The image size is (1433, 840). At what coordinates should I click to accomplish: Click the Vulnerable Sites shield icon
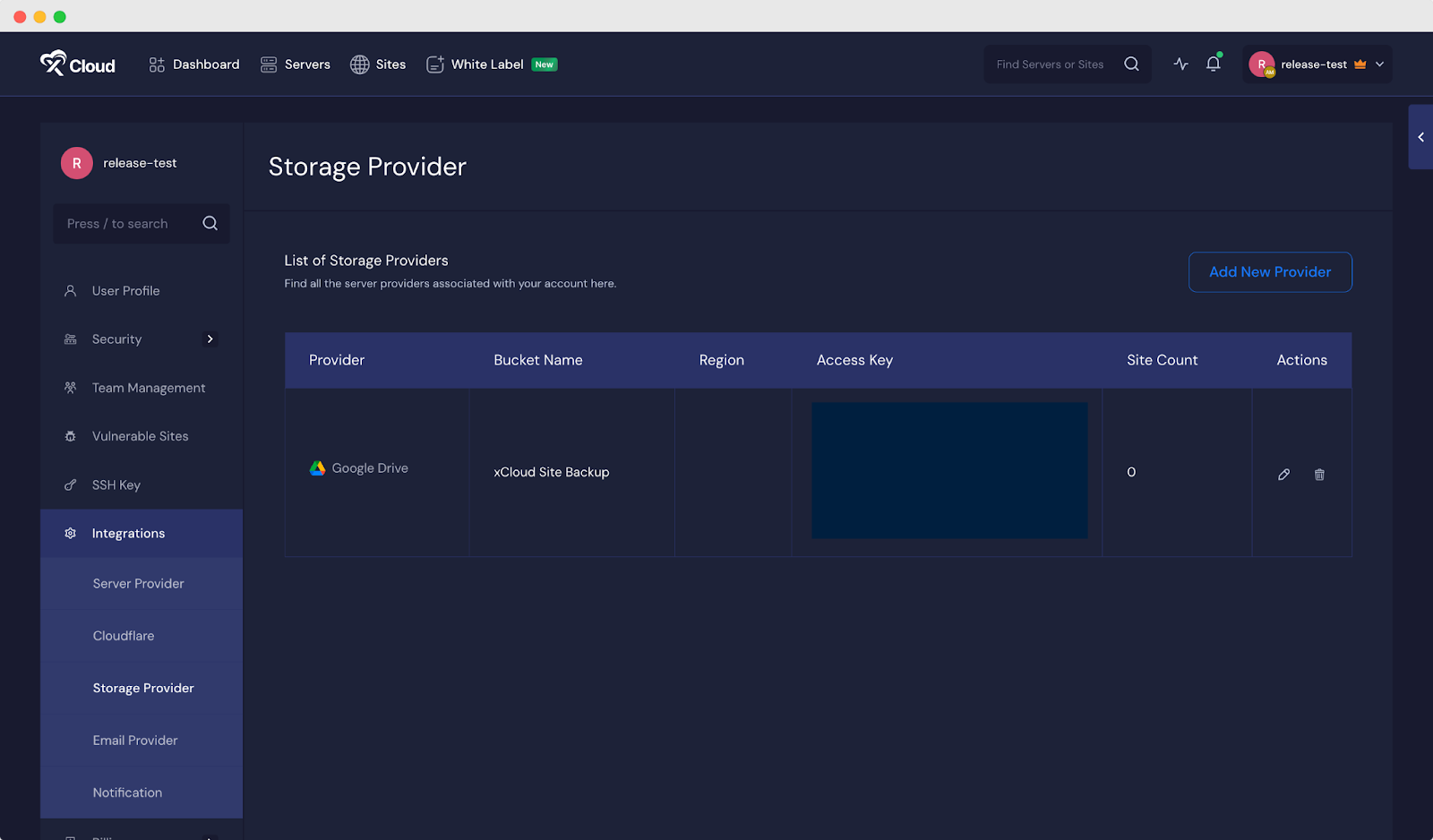tap(70, 435)
